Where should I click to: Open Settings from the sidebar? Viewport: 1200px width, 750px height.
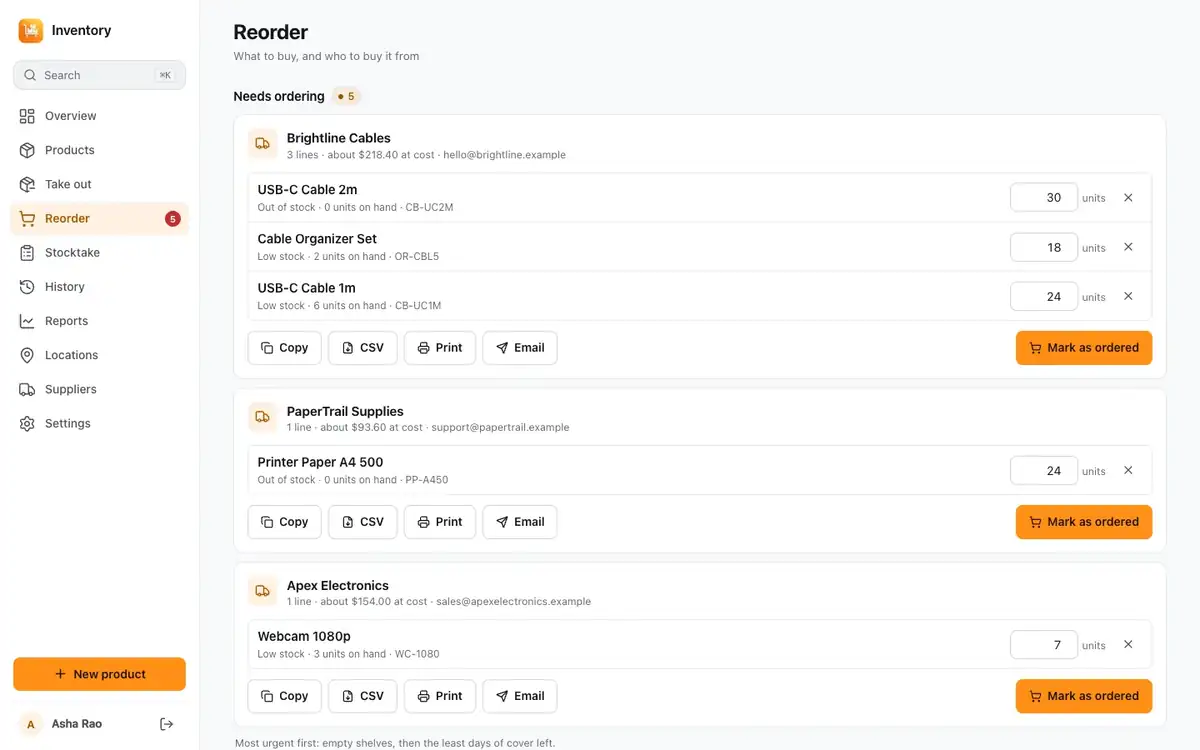coord(99,423)
